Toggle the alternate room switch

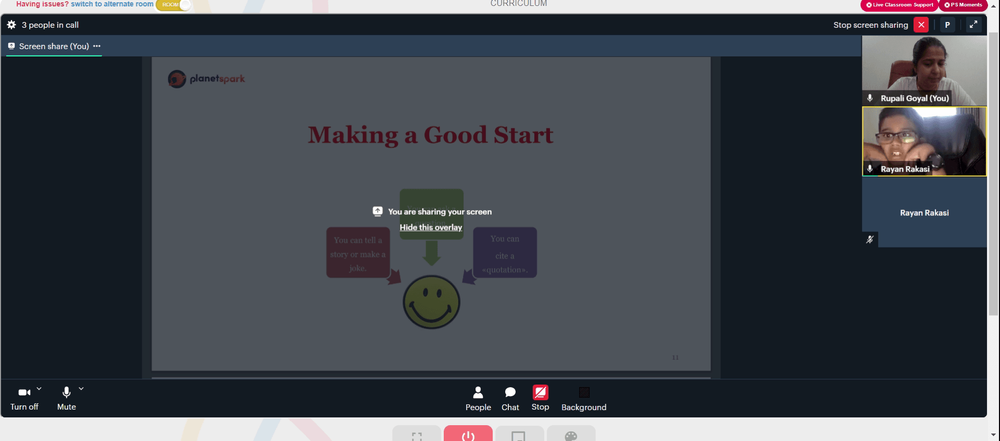(x=173, y=4)
